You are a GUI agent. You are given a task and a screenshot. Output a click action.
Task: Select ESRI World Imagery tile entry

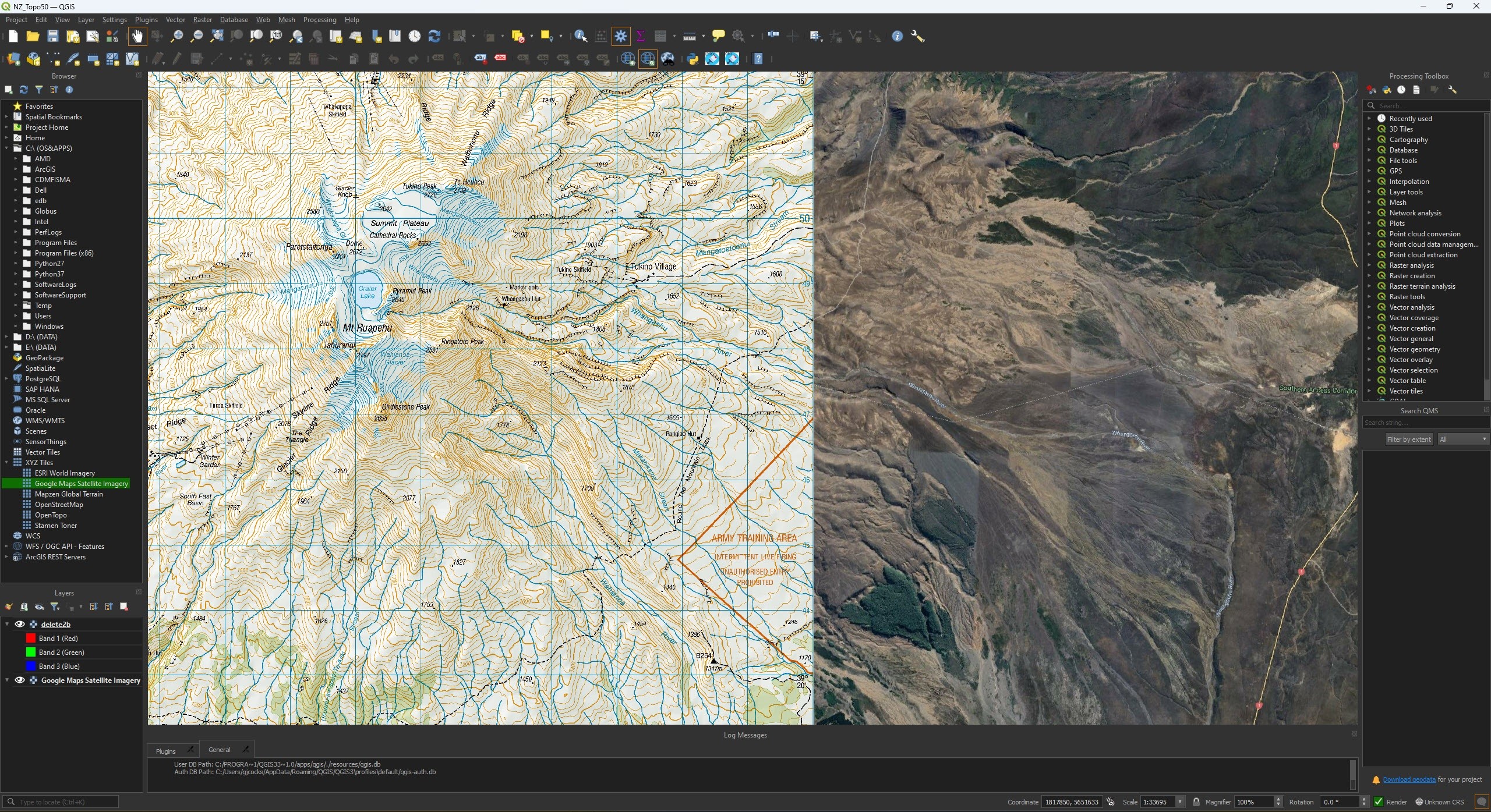pos(65,473)
